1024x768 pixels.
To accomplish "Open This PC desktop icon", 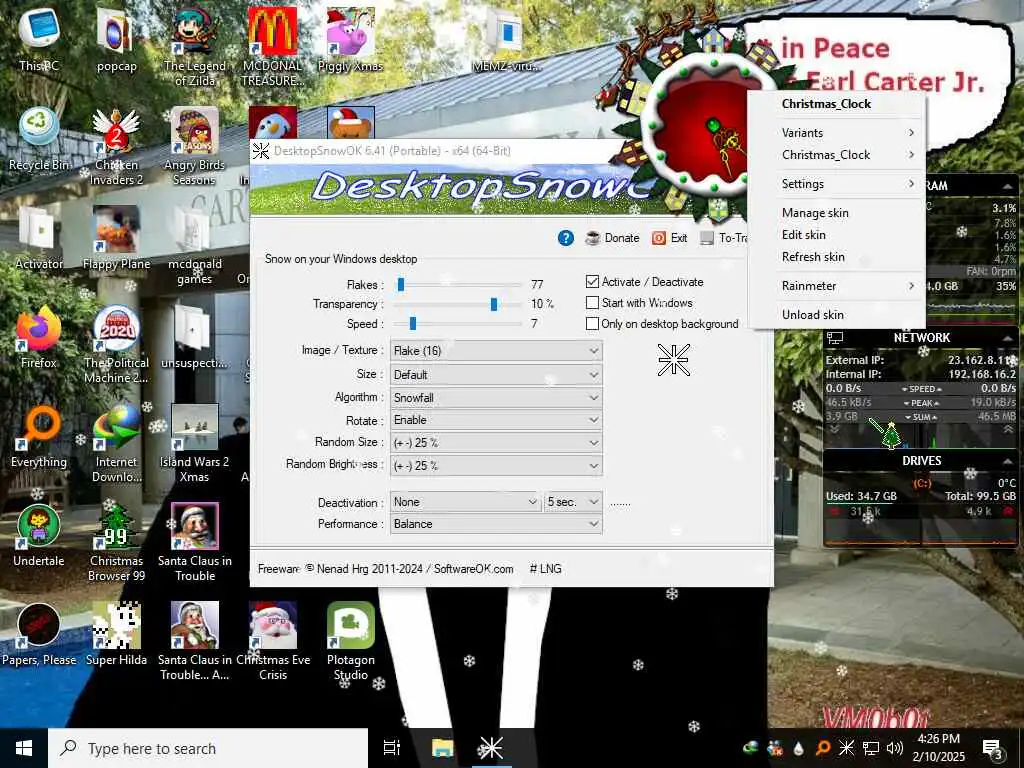I will (x=39, y=38).
